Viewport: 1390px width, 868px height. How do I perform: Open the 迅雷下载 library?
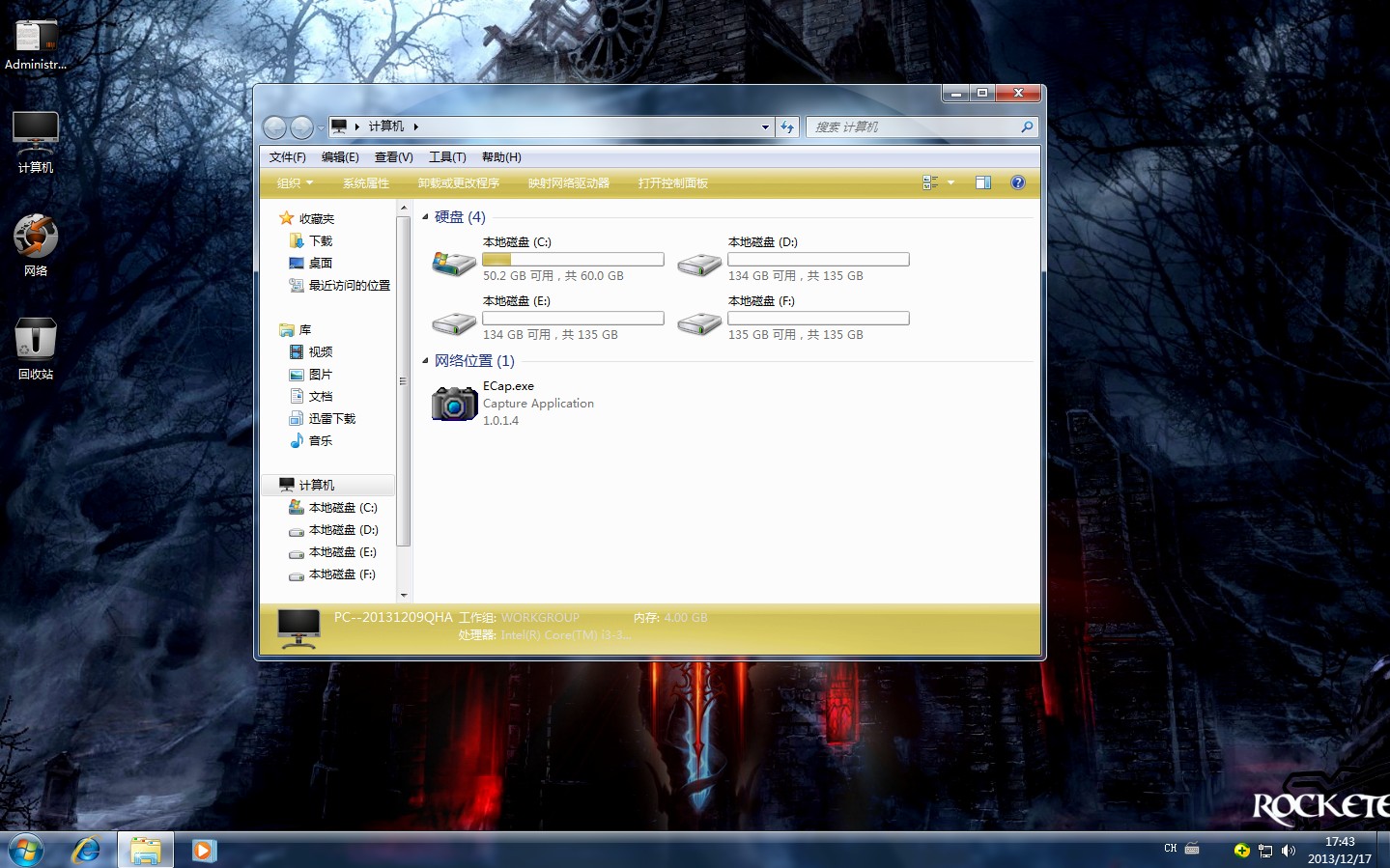point(322,418)
